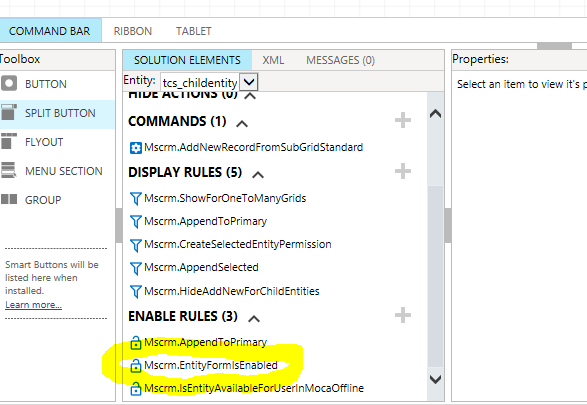Viewport: 587px width, 405px height.
Task: Collapse the DISPLAY RULES section chevron
Action: [258, 174]
